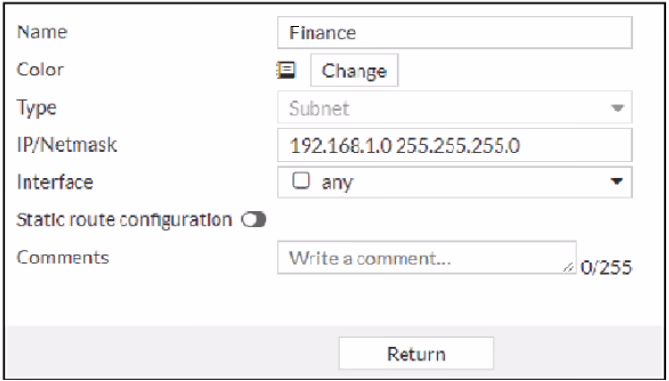This screenshot has height=381, width=669.
Task: Click the 'Write a comment...' text area
Action: 427,258
